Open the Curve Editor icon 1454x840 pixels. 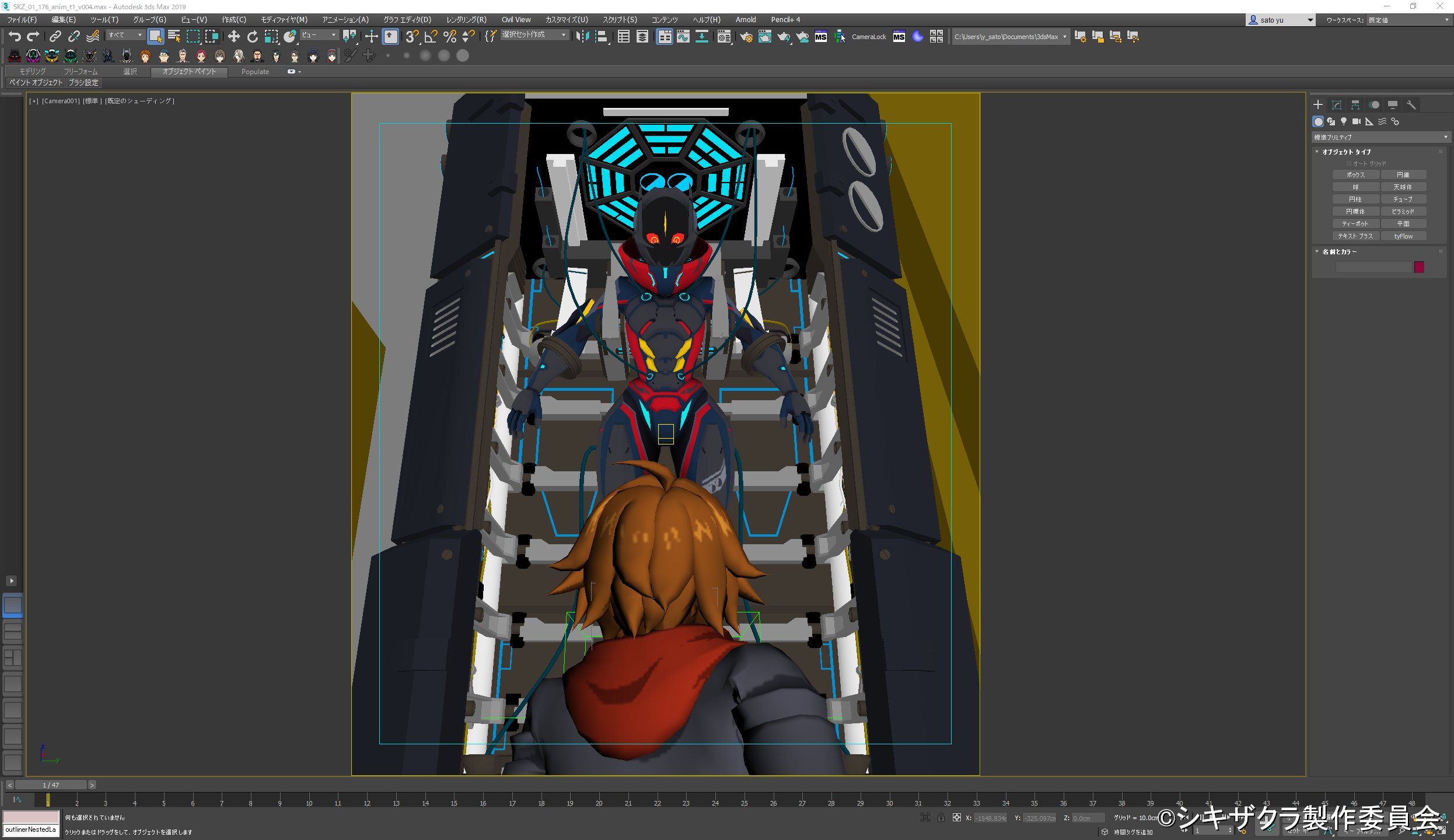click(683, 37)
